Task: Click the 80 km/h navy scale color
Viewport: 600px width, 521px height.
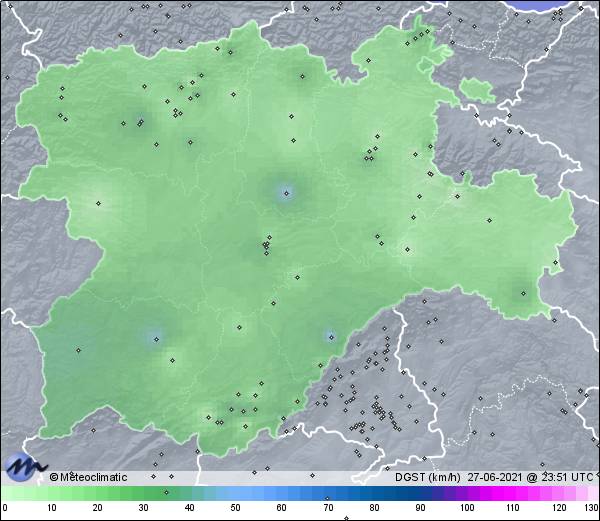Action: (373, 494)
